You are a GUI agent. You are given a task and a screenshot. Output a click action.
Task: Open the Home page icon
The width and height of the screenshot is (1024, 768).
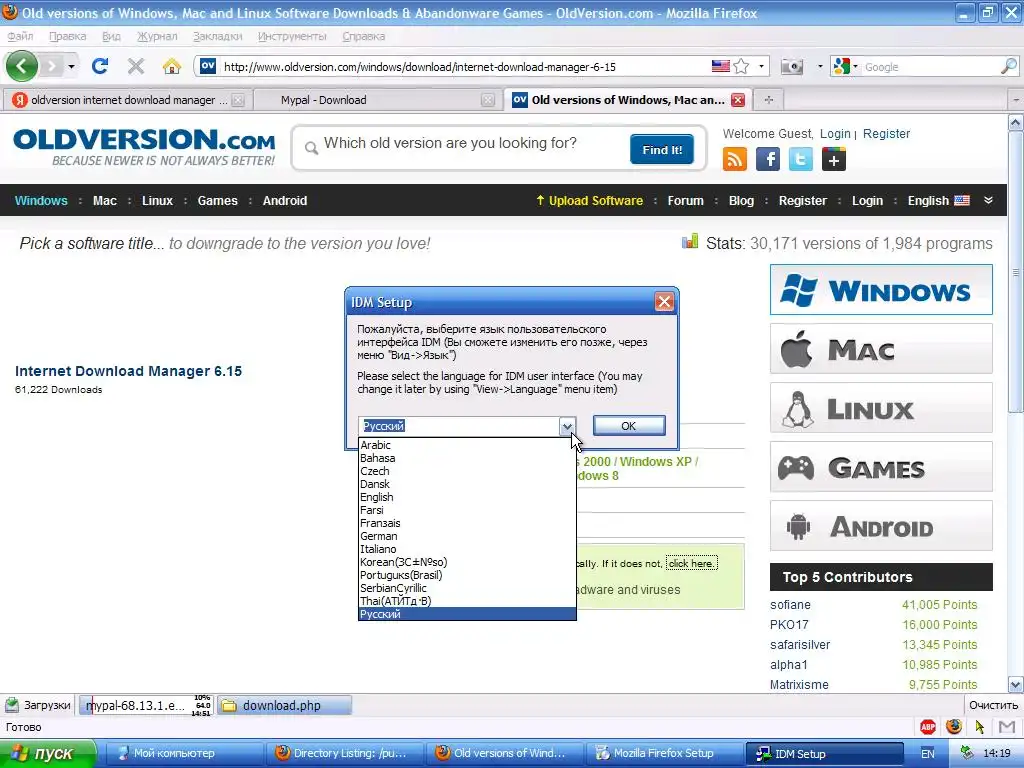[172, 66]
